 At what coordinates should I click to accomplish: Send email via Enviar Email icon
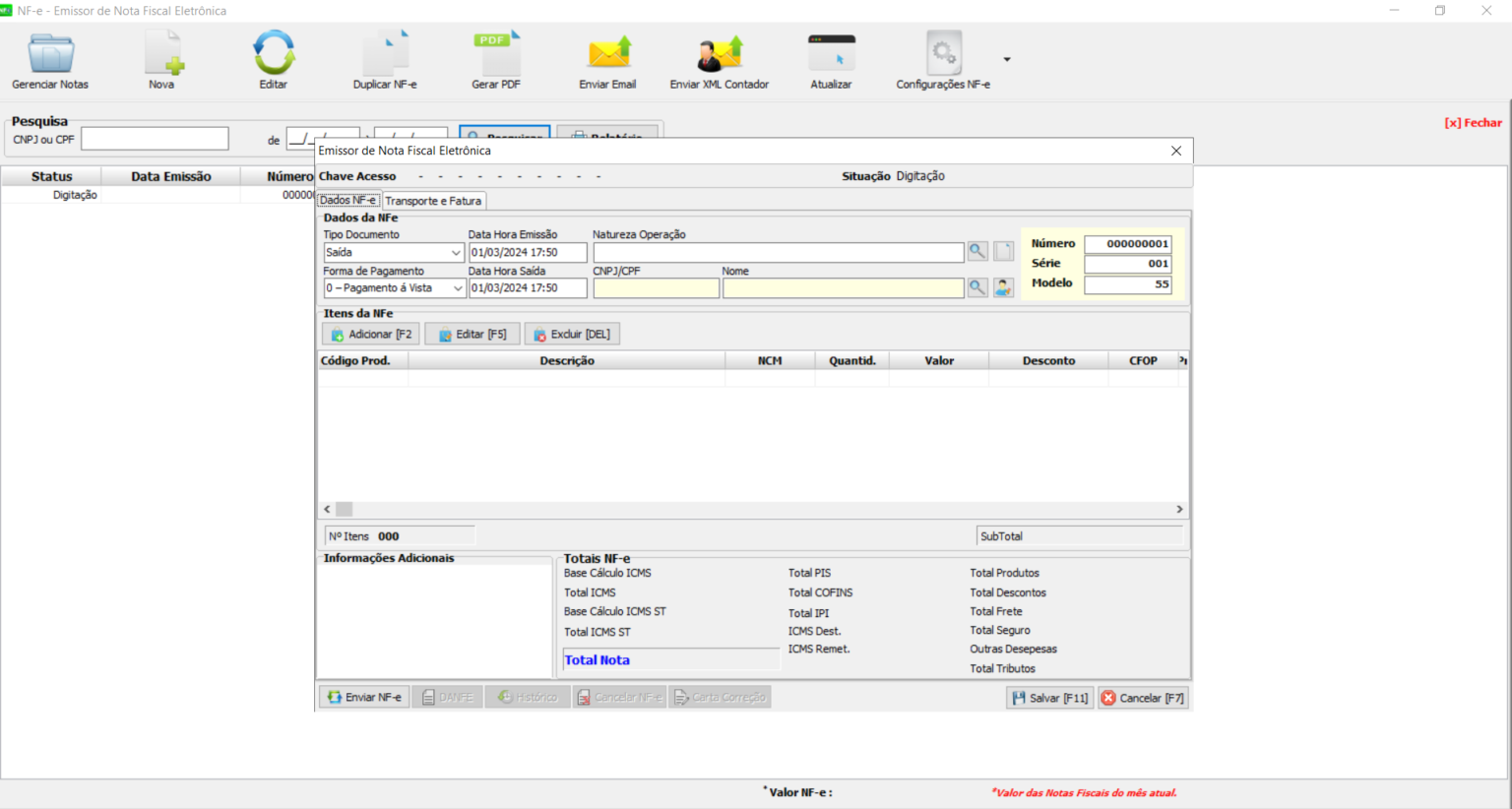tap(607, 55)
